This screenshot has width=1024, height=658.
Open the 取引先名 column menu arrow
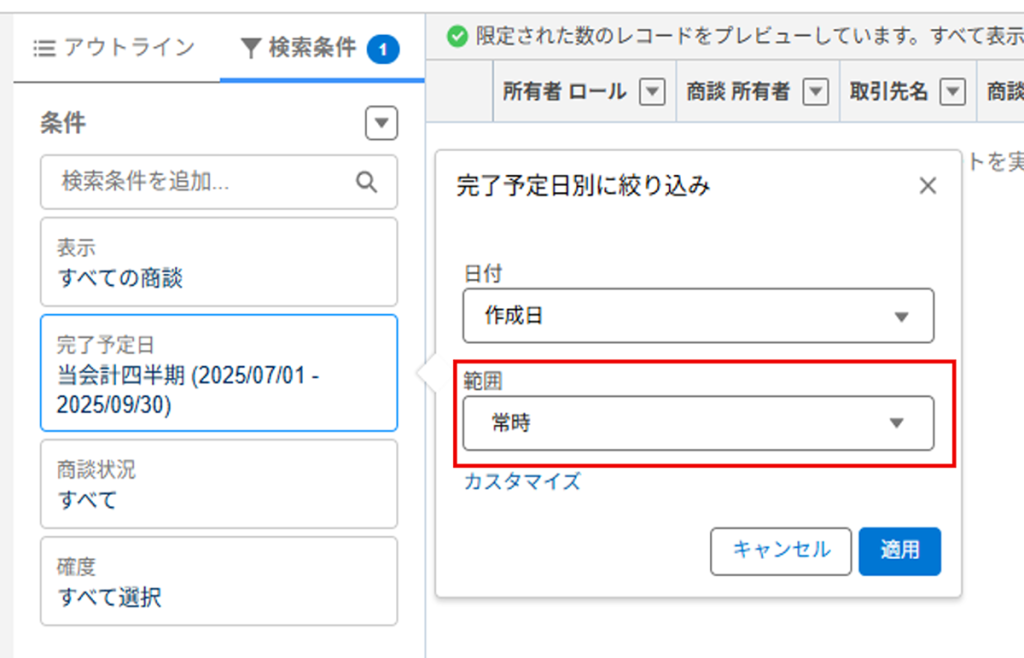coord(954,92)
